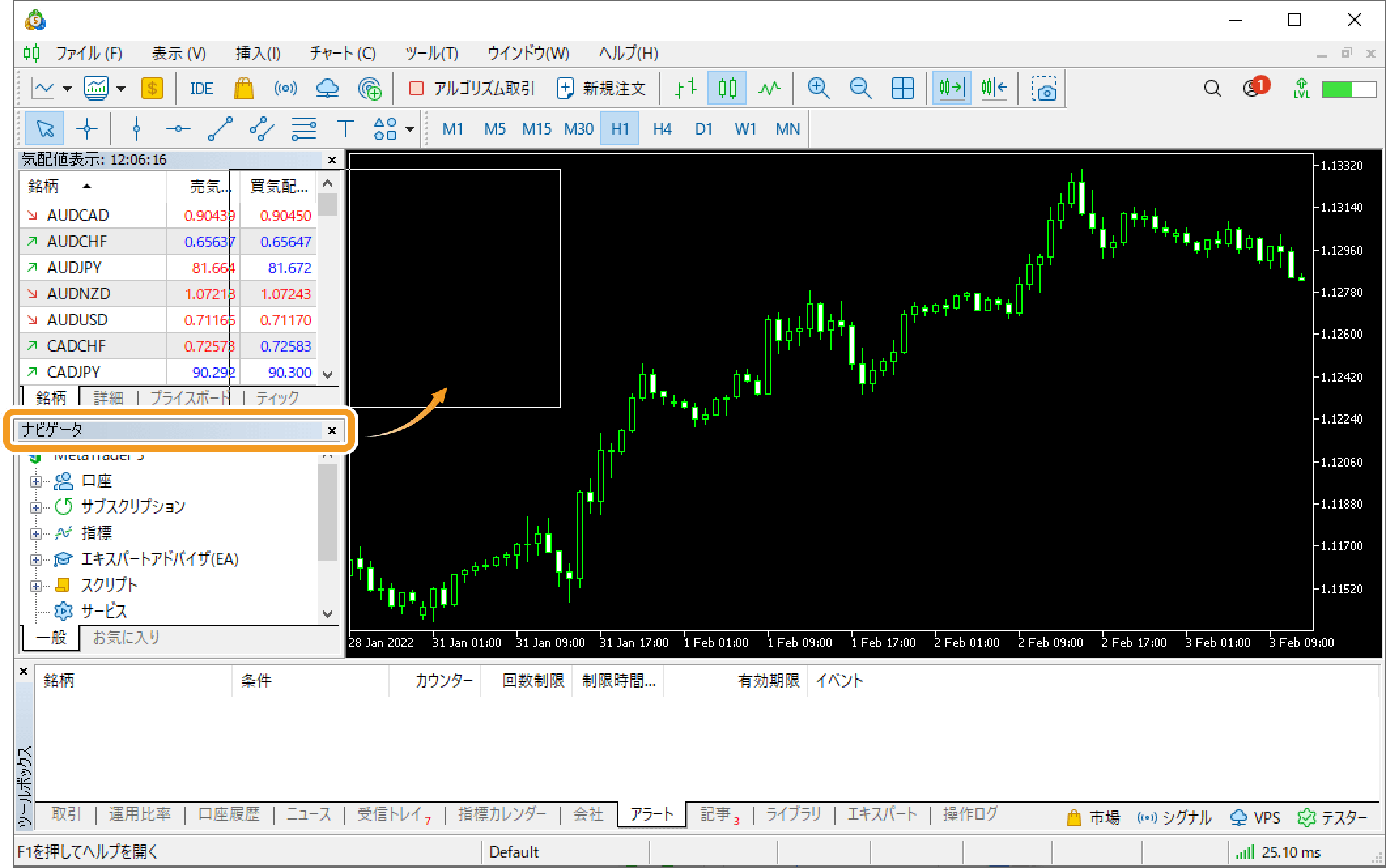Select the equidistant channel tool
Image resolution: width=1386 pixels, height=868 pixels.
(x=262, y=129)
